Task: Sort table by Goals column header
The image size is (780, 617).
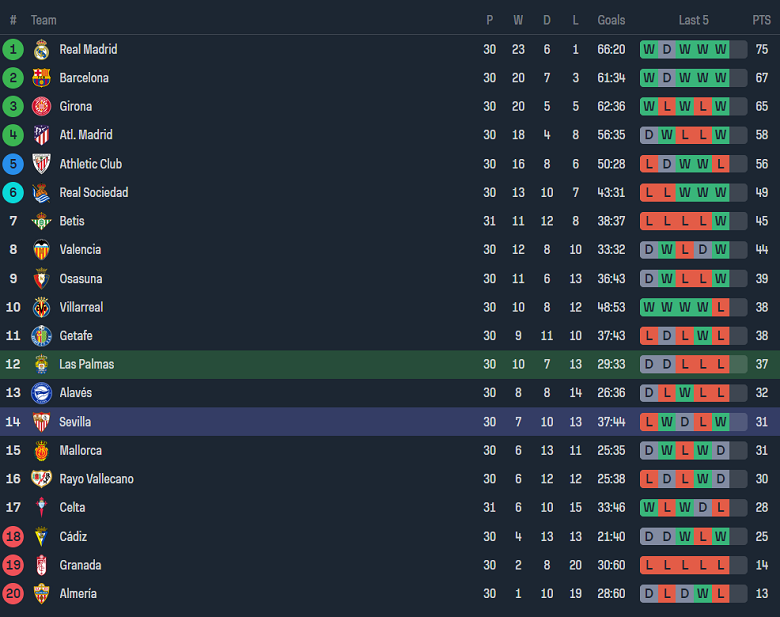Action: (x=611, y=20)
